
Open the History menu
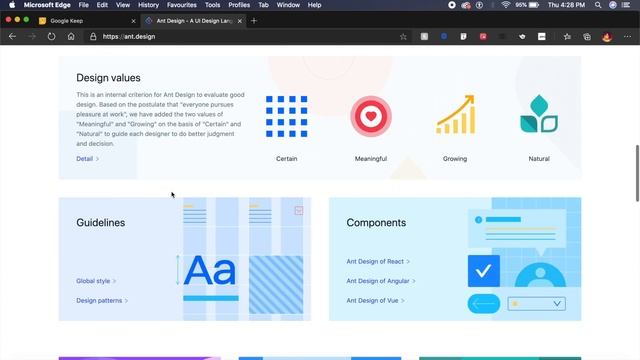[148, 5]
